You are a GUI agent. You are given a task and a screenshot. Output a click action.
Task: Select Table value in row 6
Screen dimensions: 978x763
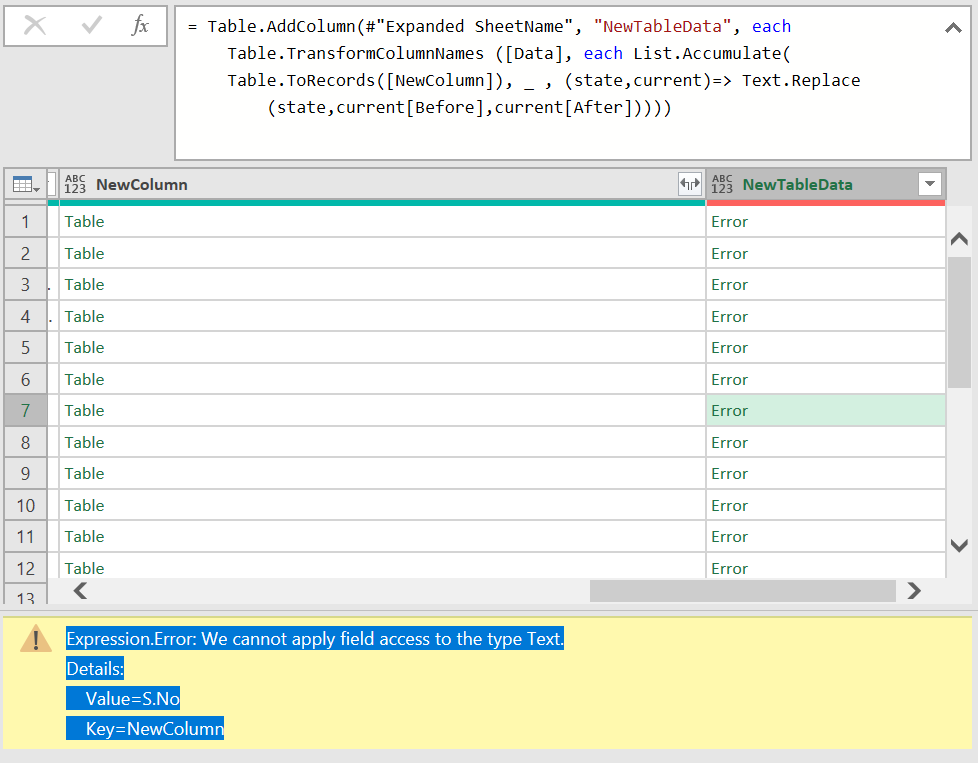coord(84,379)
